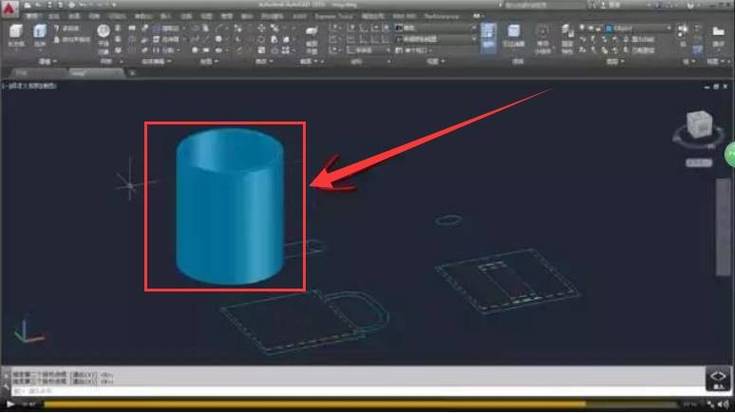Select the Box solid modeling tool
This screenshot has height=413, width=735.
pyautogui.click(x=15, y=35)
